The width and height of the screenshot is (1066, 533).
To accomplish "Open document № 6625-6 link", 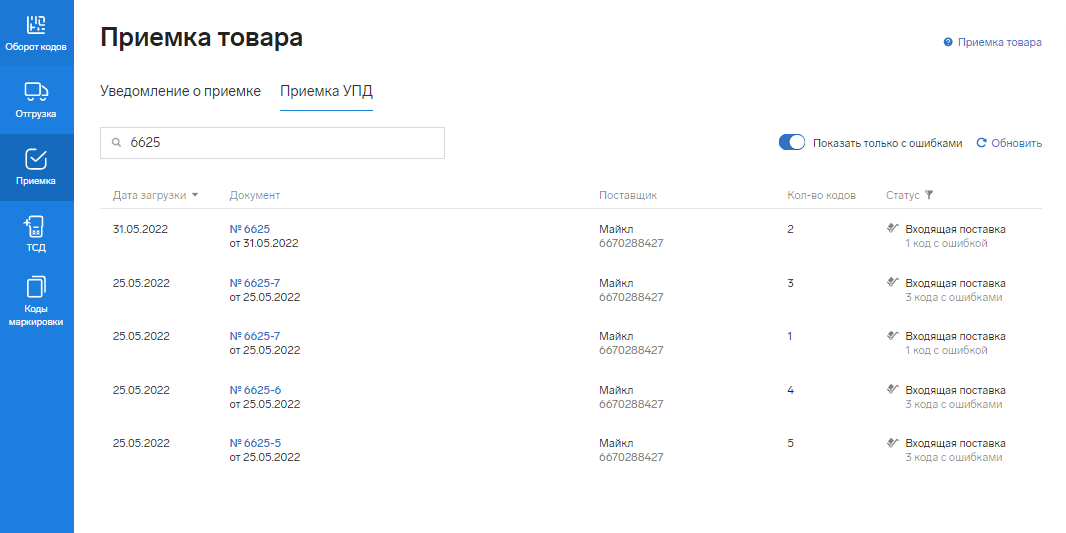I will (x=254, y=390).
